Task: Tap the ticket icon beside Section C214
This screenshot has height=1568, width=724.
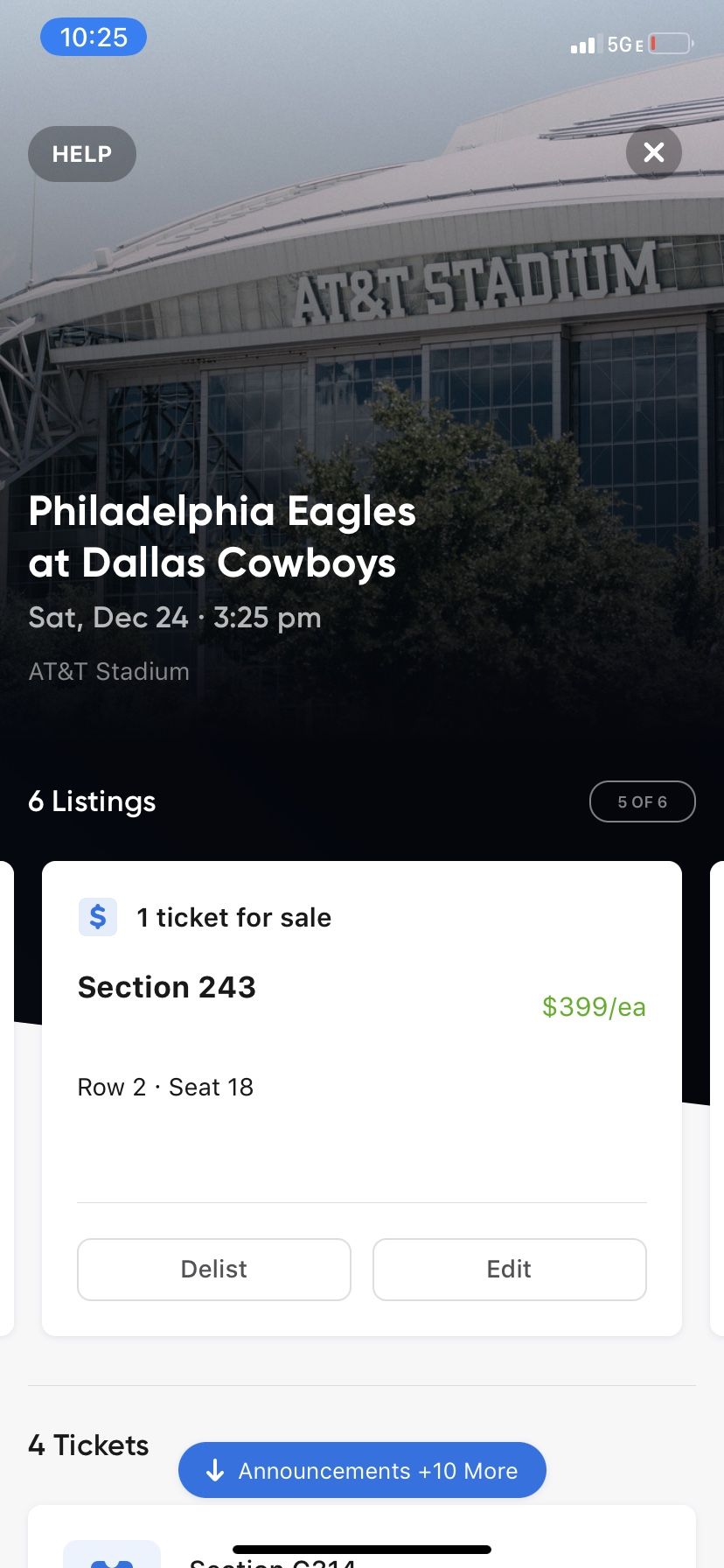Action: click(112, 1554)
